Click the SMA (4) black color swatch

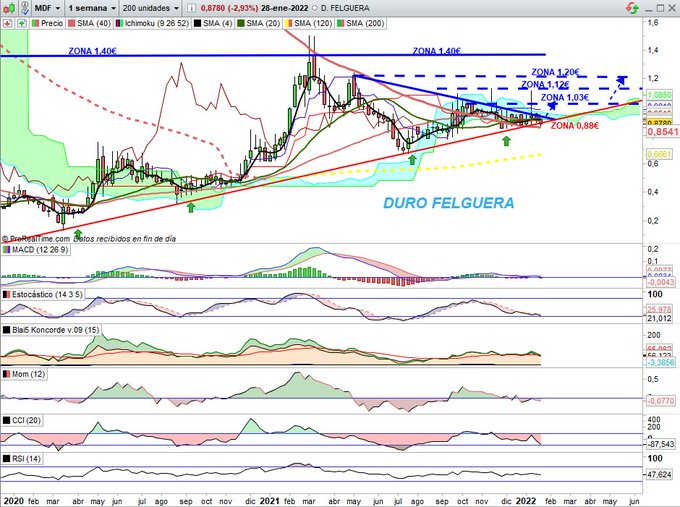pyautogui.click(x=197, y=23)
